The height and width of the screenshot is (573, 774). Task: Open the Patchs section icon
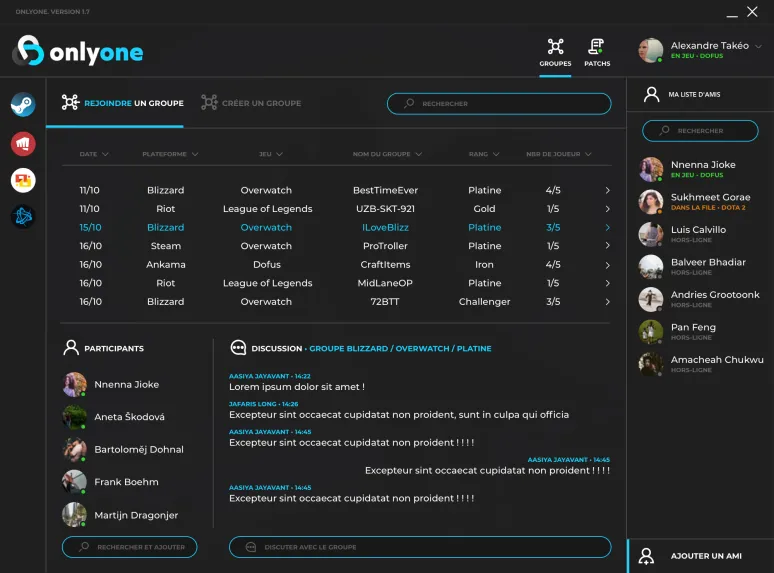coord(597,52)
